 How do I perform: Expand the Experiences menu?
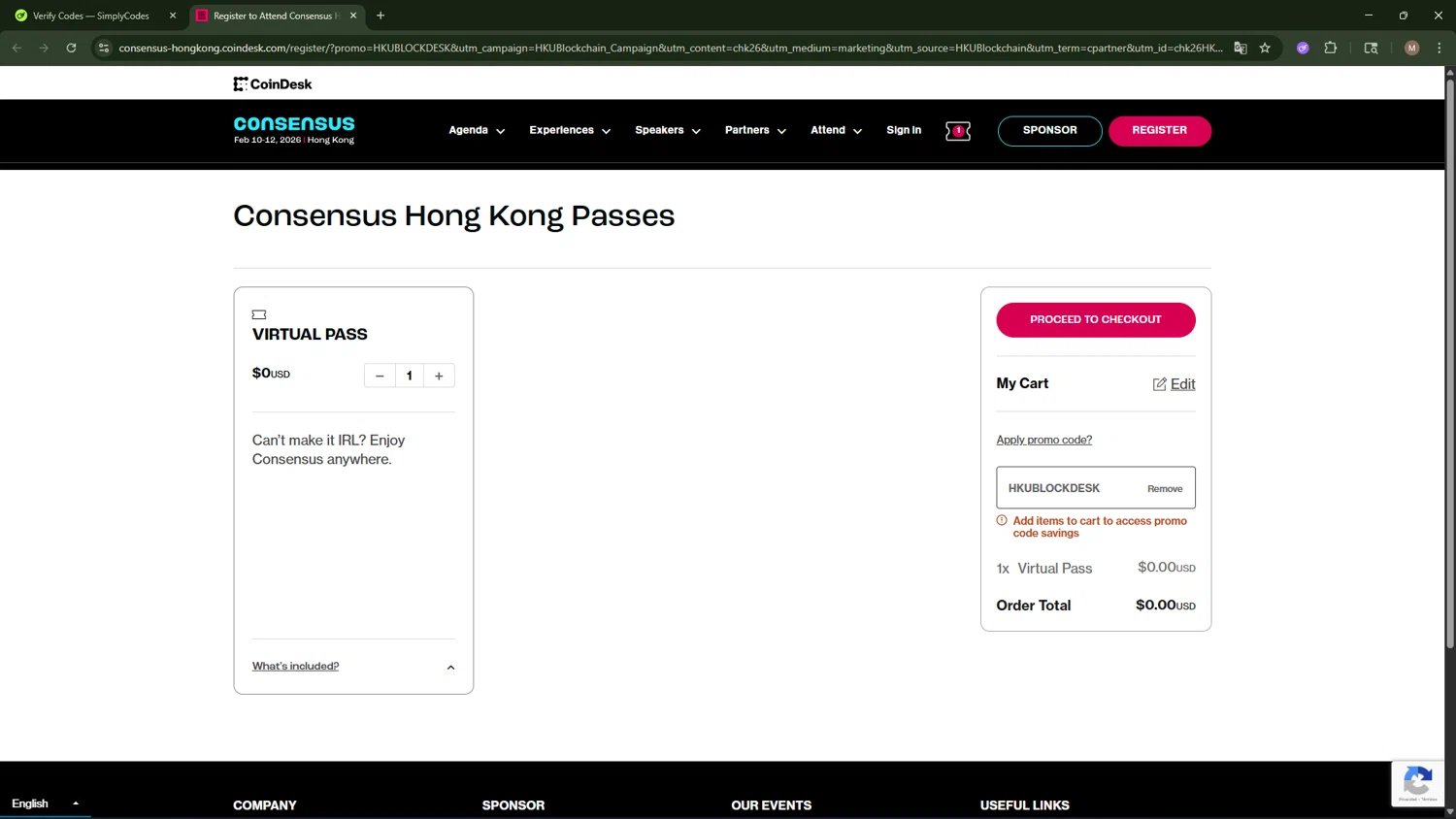click(x=570, y=130)
